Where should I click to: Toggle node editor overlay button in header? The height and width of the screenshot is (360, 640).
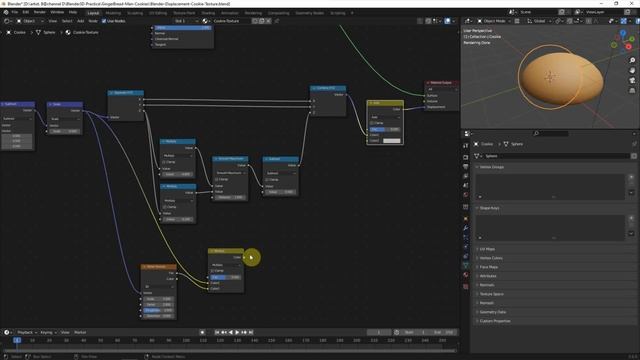coord(447,21)
